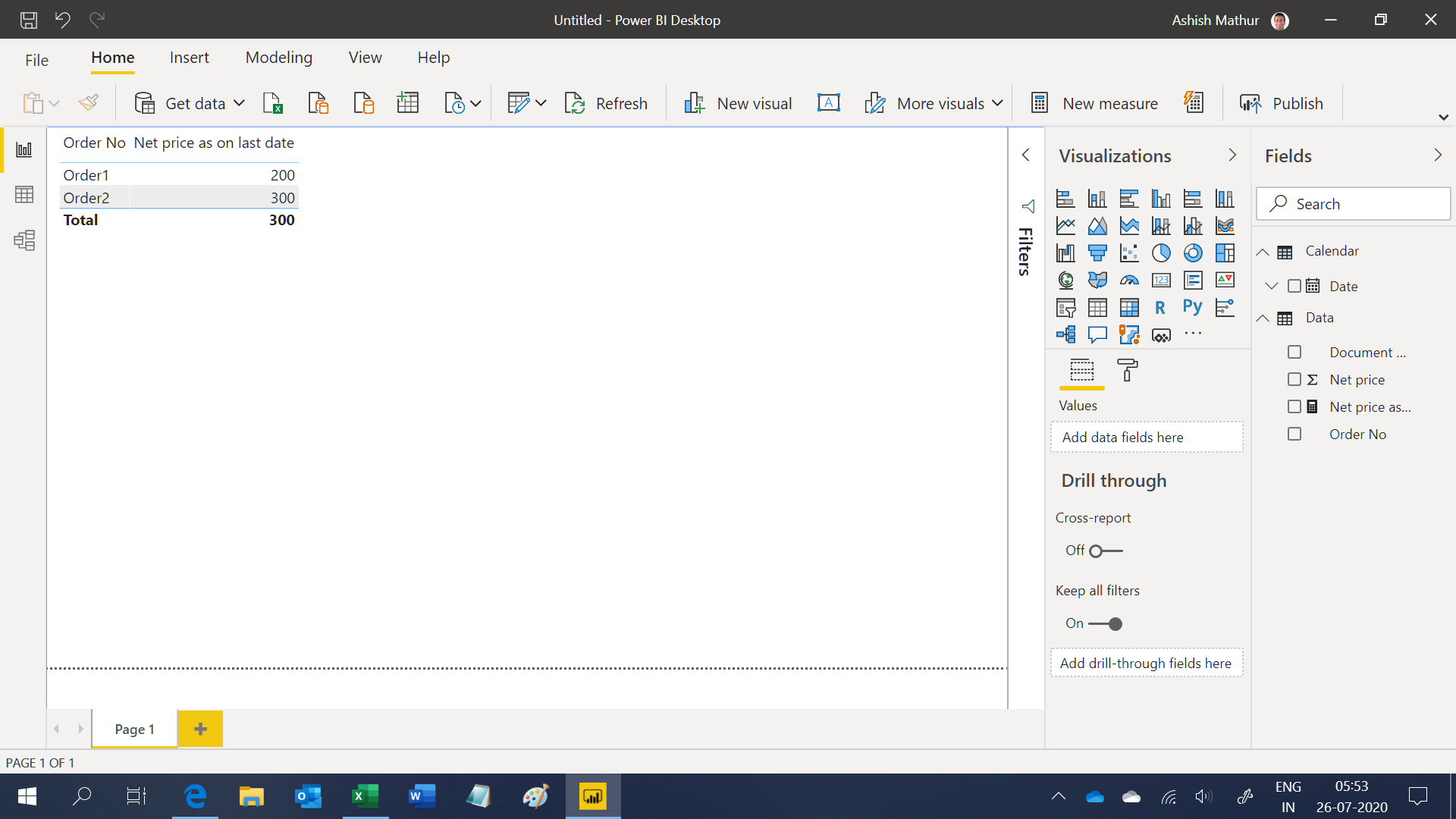Expand the Filters pane

point(1025,155)
